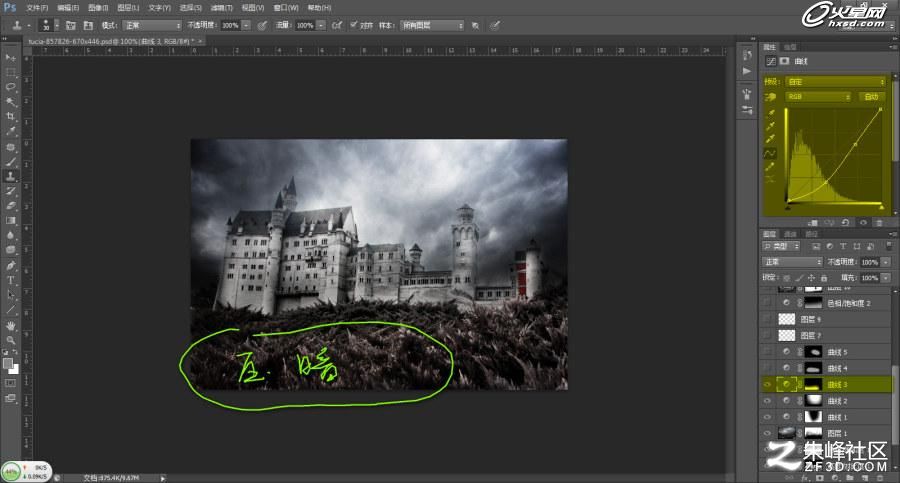
Task: Select the Spot Healing Brush tool
Action: 10,147
